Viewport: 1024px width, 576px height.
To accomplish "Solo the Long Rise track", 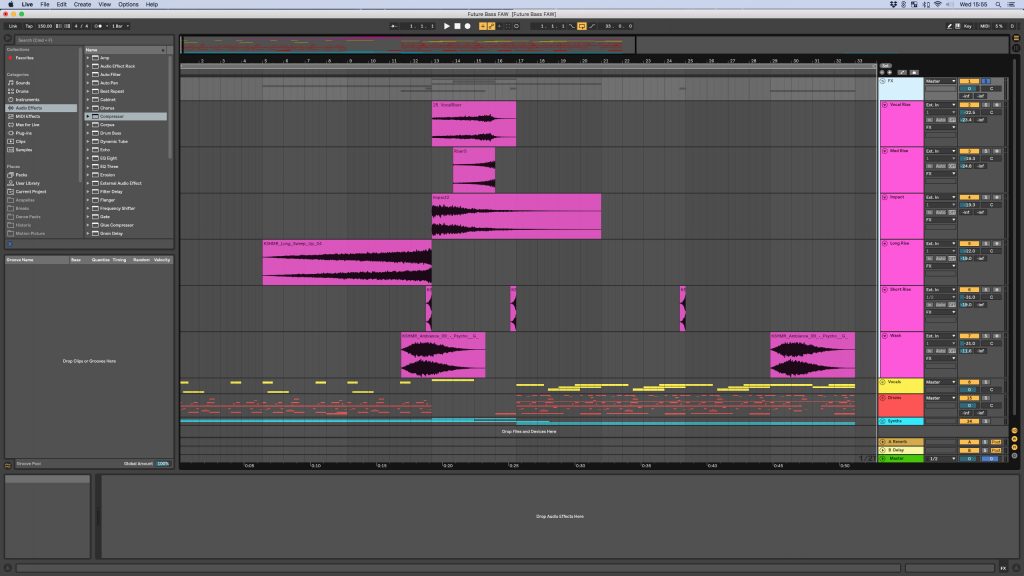I will pos(986,244).
